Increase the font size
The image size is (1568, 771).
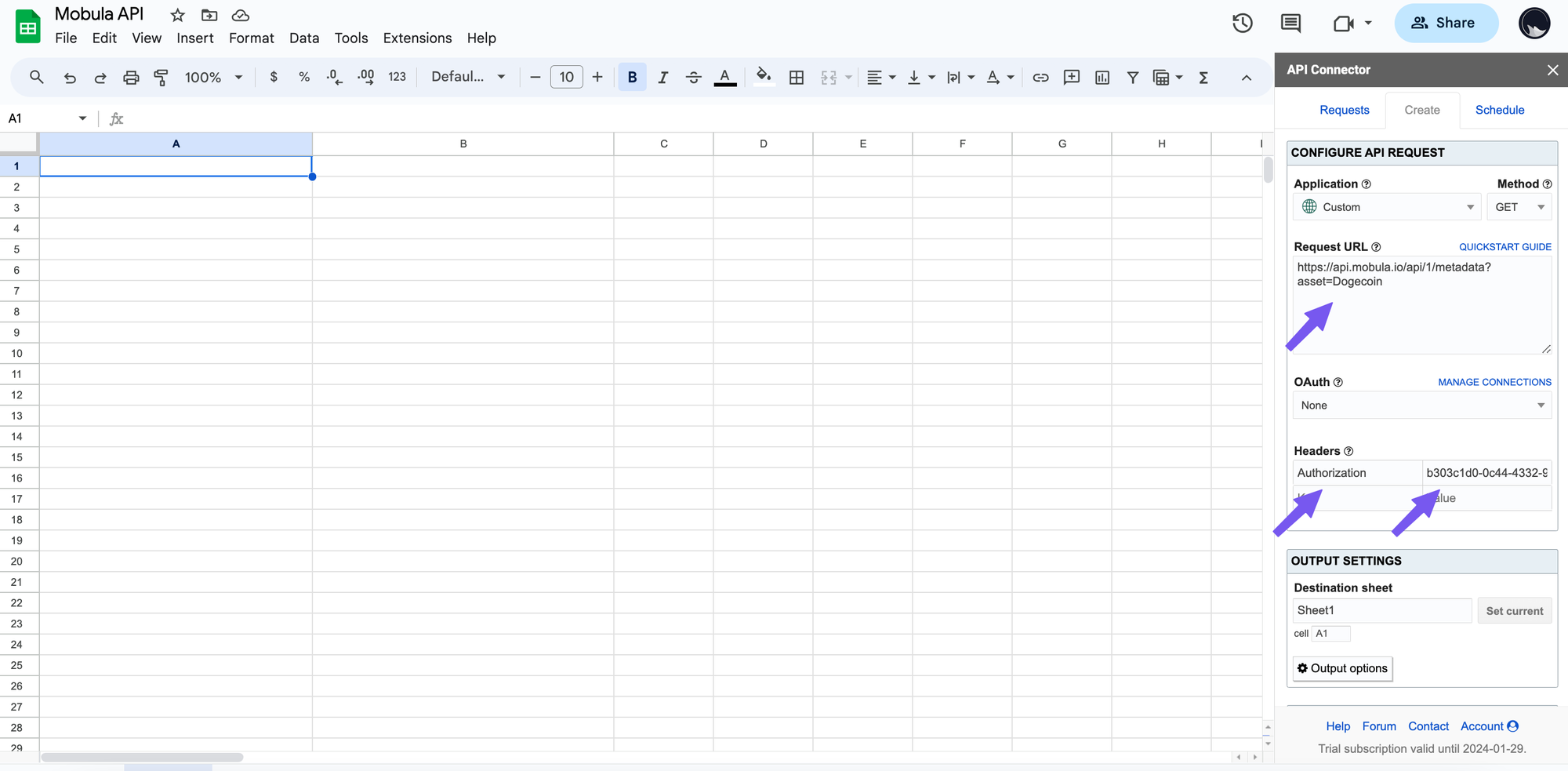597,77
